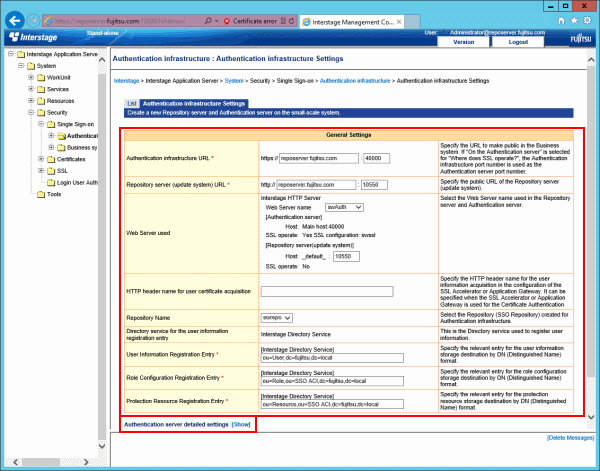This screenshot has width=600, height=471.
Task: Click the browser address bar URL
Action: point(122,21)
